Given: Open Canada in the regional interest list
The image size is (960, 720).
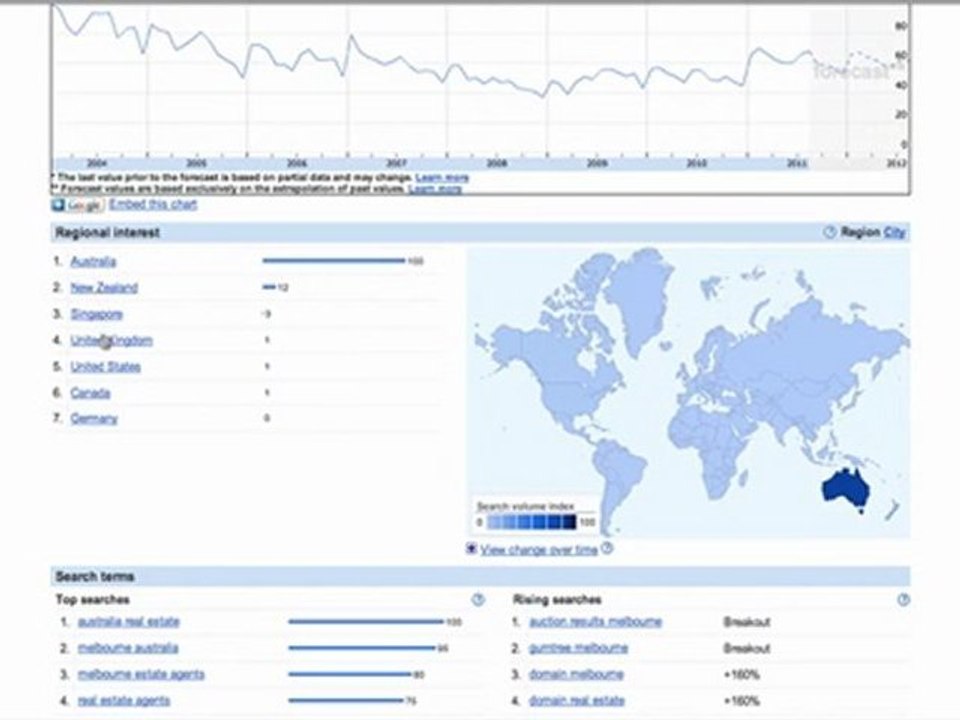Looking at the screenshot, I should (90, 393).
